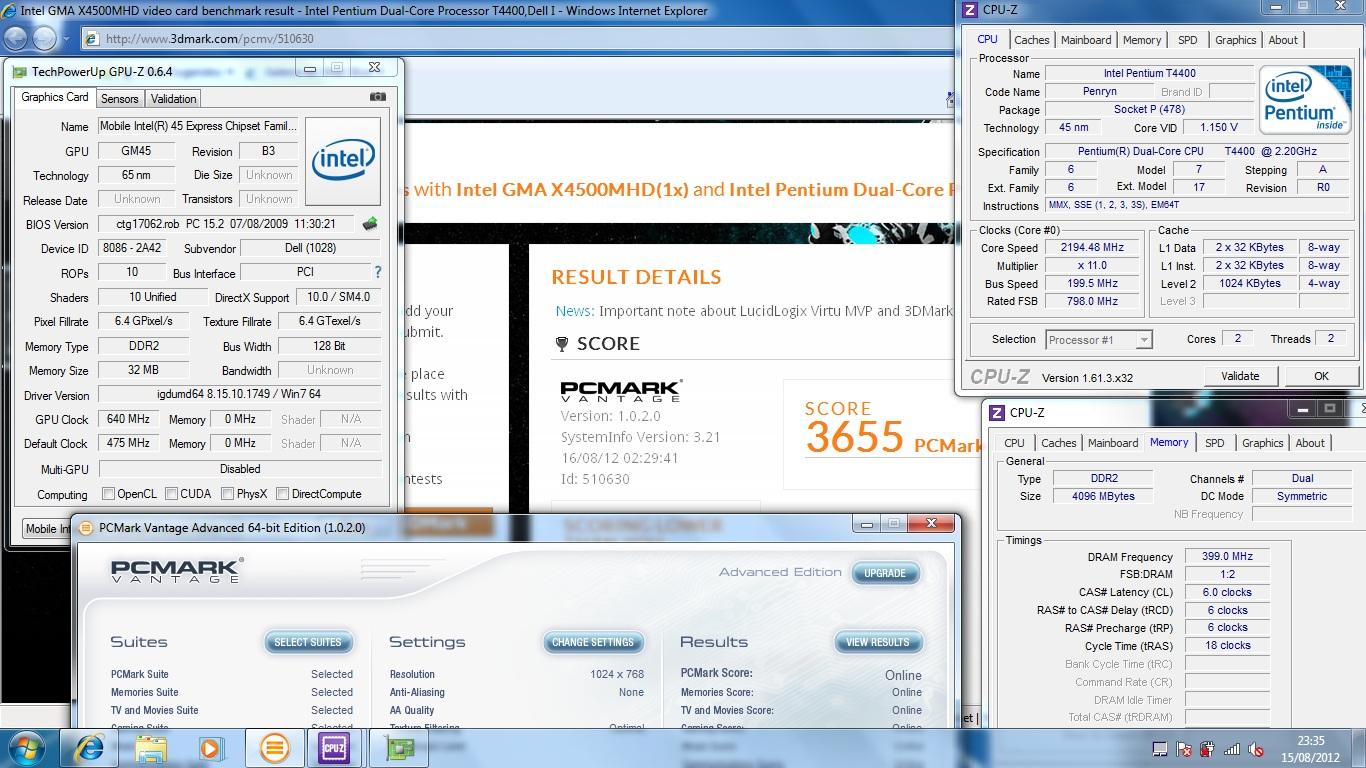
Task: Open Caches tab in upper CPU-Z window
Action: click(1032, 40)
